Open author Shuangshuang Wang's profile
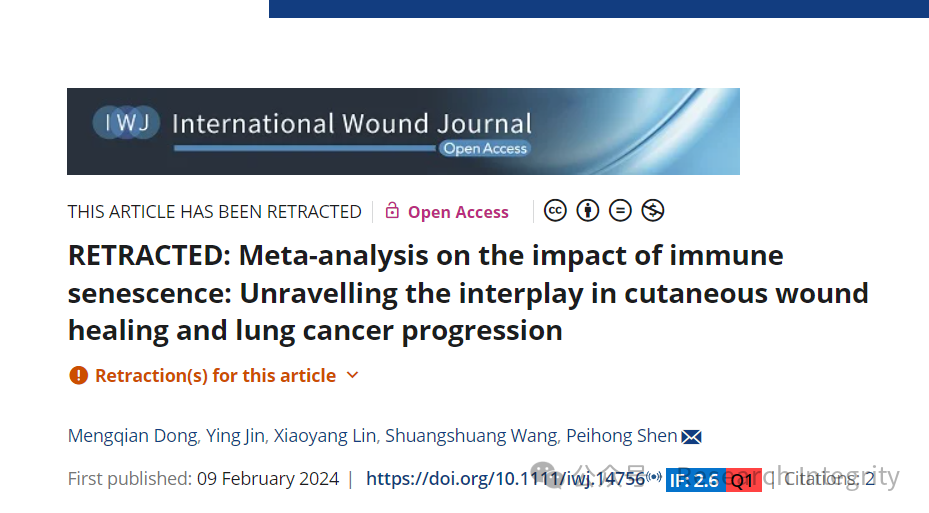929x513 pixels. (471, 436)
